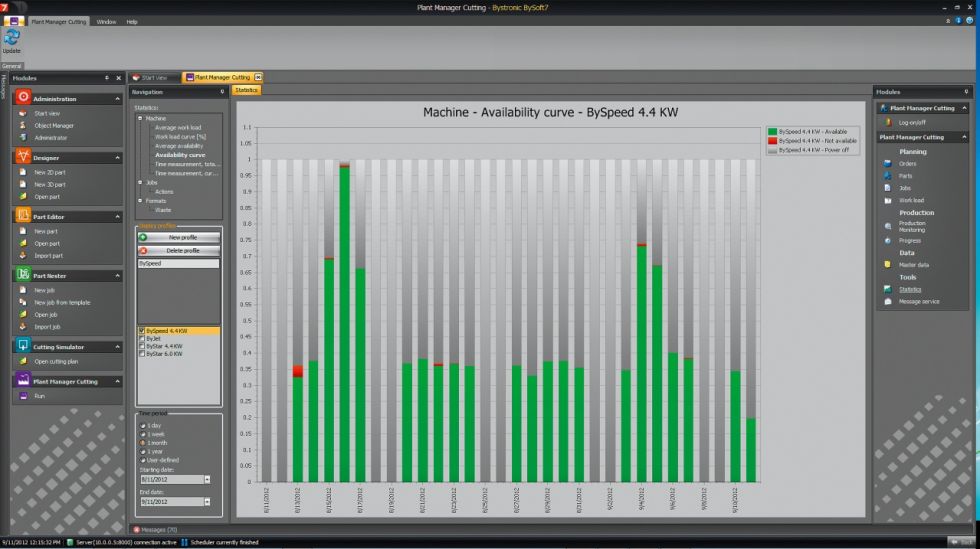
Task: Select the User-defined time period
Action: point(143,460)
